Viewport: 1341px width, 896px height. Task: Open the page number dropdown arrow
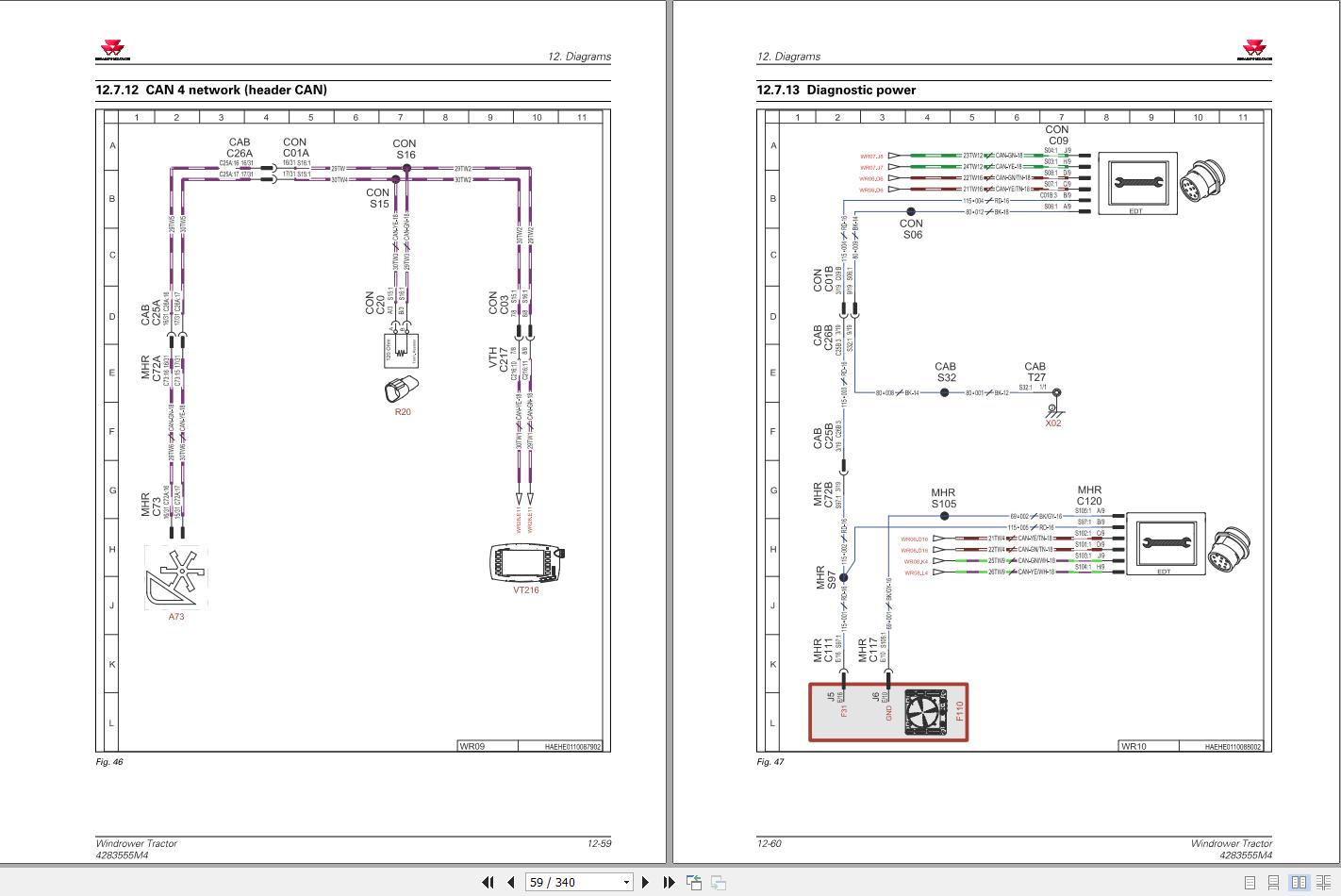[626, 883]
